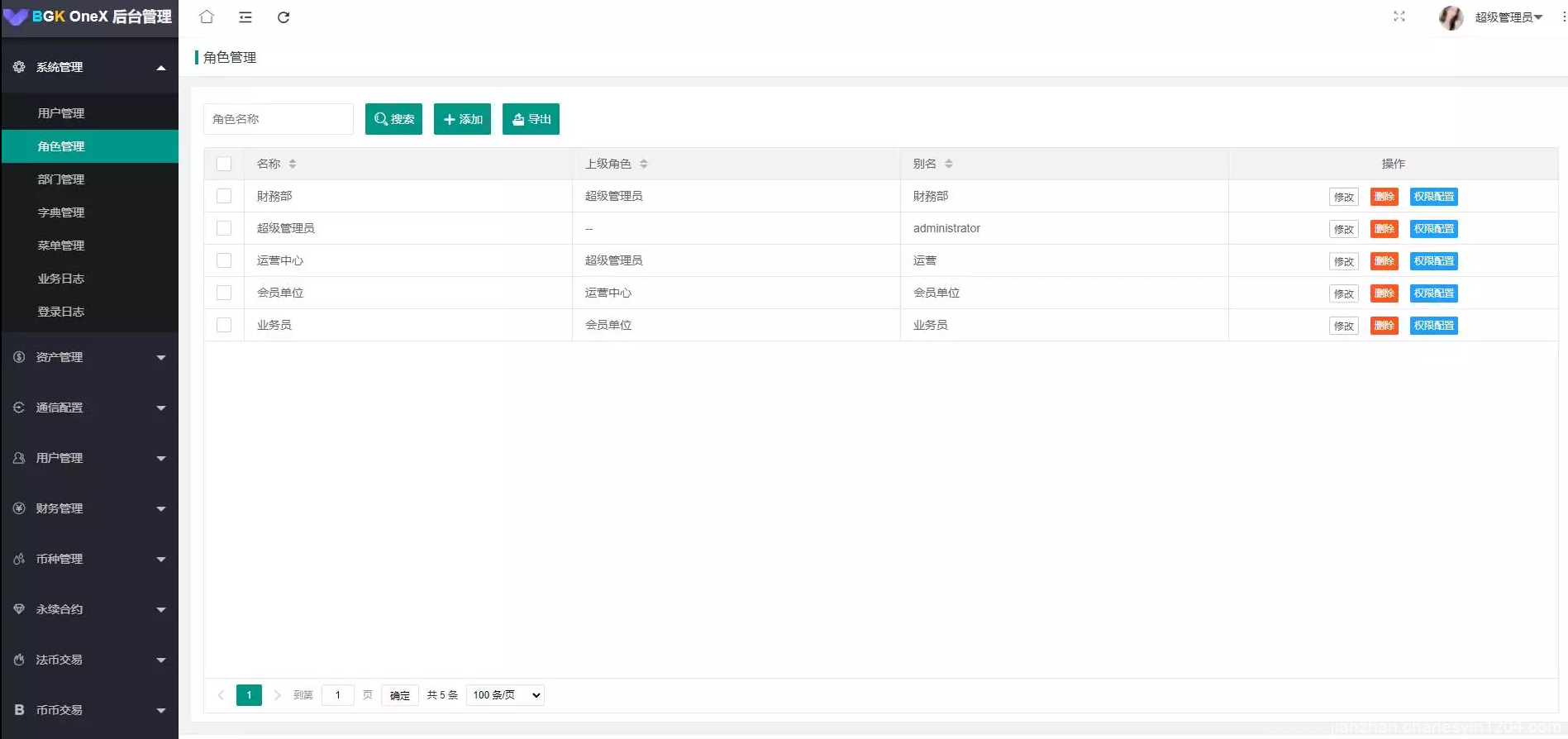Click the 币币交易 B icon
This screenshot has width=1568, height=739.
tap(19, 710)
